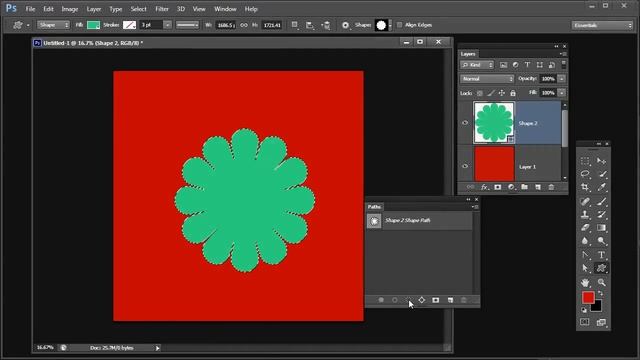Image resolution: width=640 pixels, height=360 pixels.
Task: Select the Hand tool
Action: 585,282
